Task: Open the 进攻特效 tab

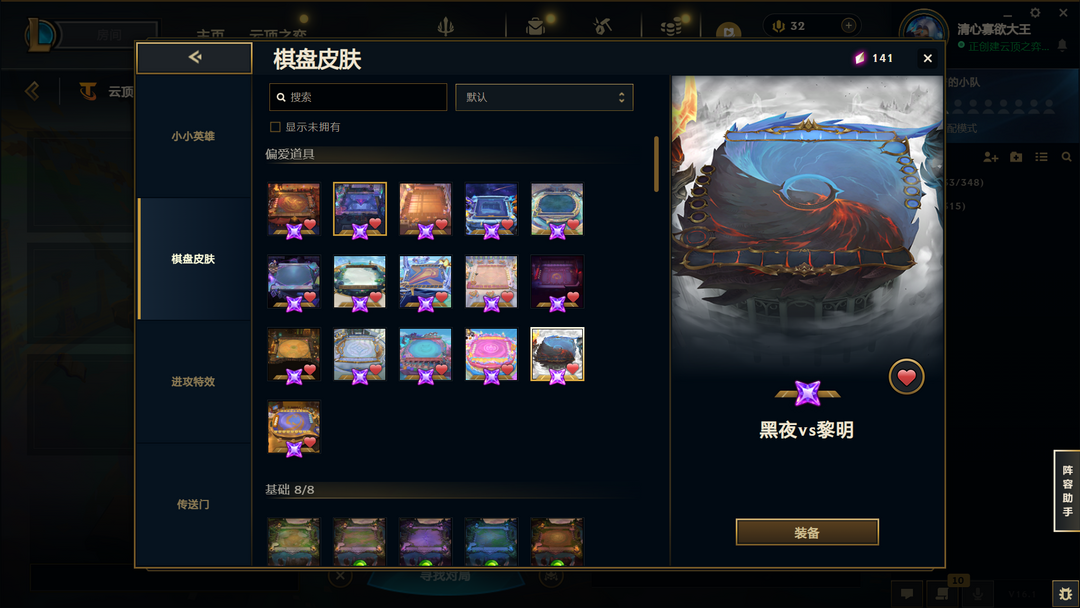Action: tap(194, 381)
